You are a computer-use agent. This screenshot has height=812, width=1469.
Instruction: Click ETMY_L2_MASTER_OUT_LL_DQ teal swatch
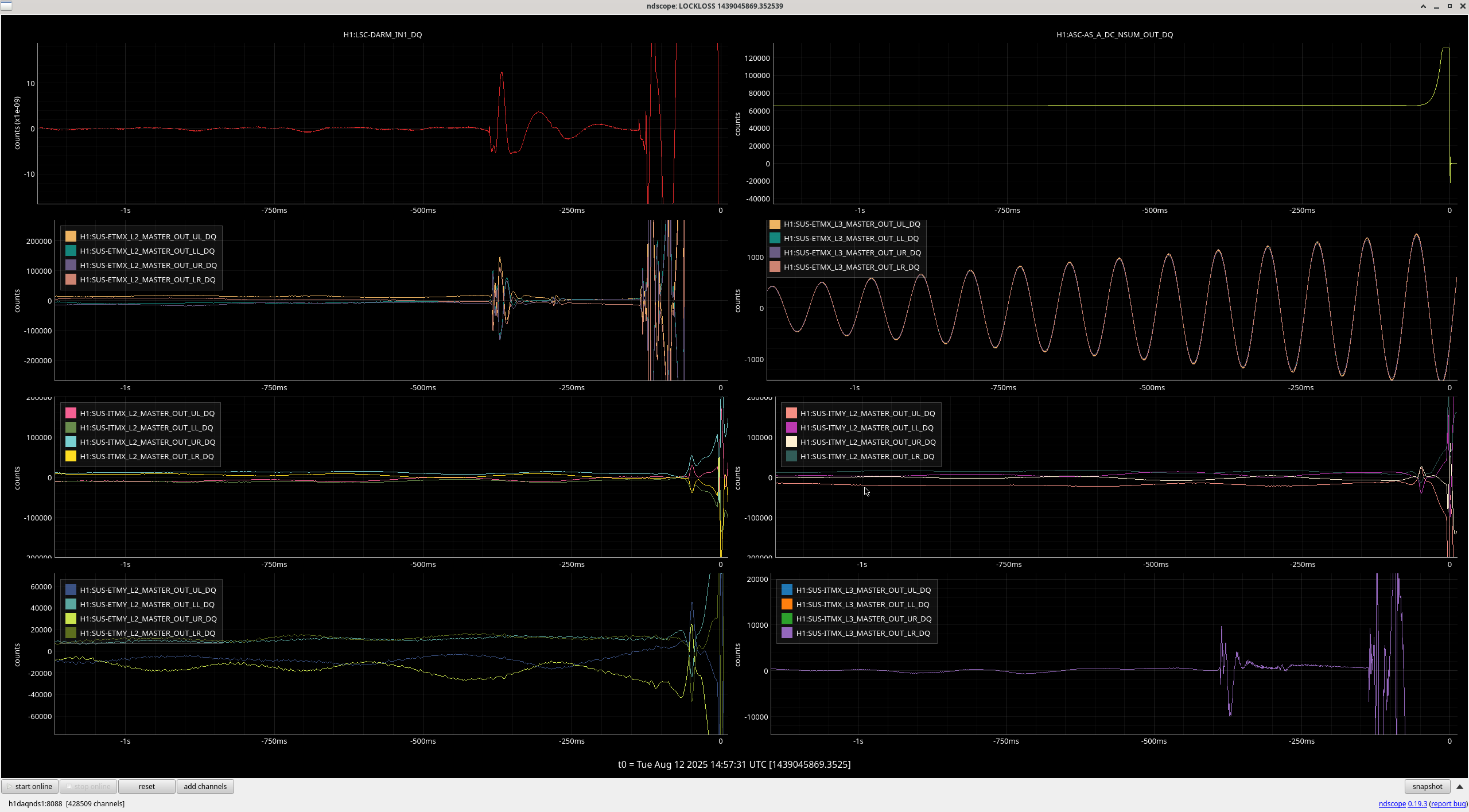tap(71, 604)
